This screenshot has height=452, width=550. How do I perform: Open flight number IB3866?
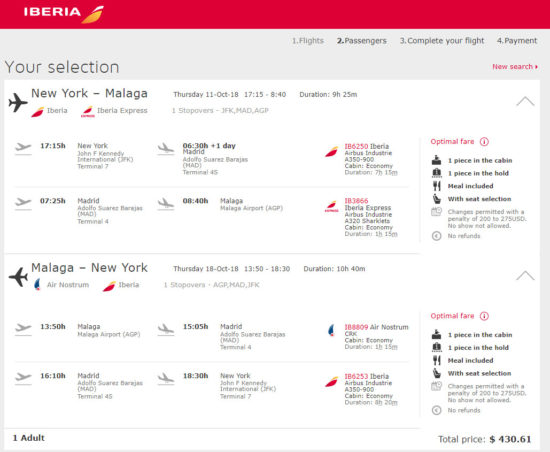(x=356, y=201)
